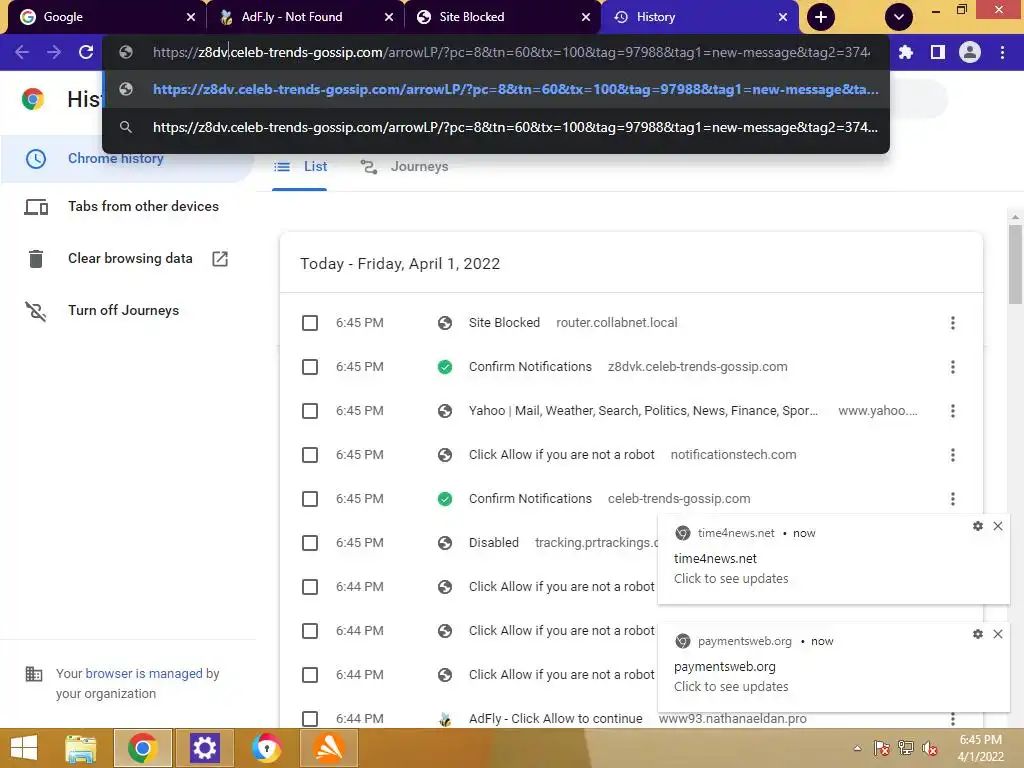Check the Disabled tracking entry checkbox

(x=310, y=543)
